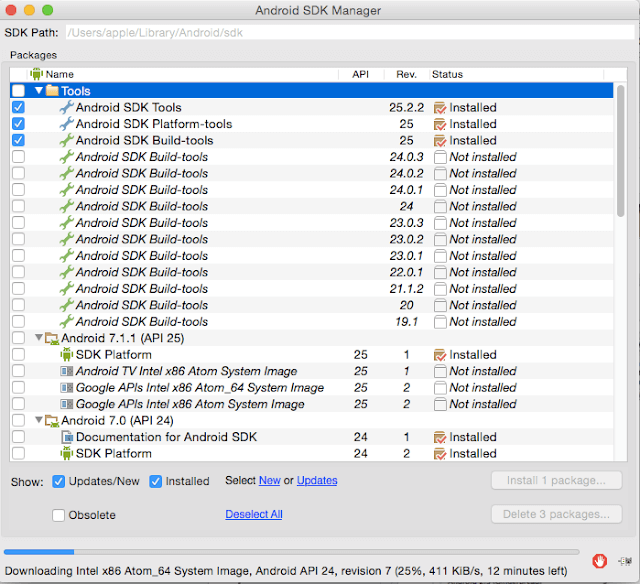Screen dimensions: 640x584
Task: Click wrench icon of Build-tools 21.1.2
Action: tap(67, 289)
